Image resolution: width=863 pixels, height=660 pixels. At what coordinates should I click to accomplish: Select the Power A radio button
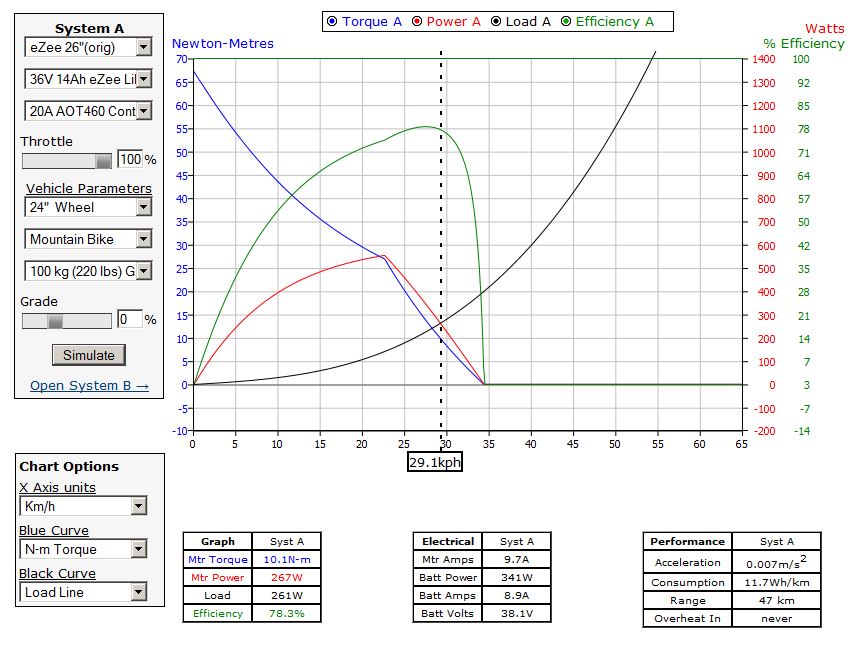(417, 21)
